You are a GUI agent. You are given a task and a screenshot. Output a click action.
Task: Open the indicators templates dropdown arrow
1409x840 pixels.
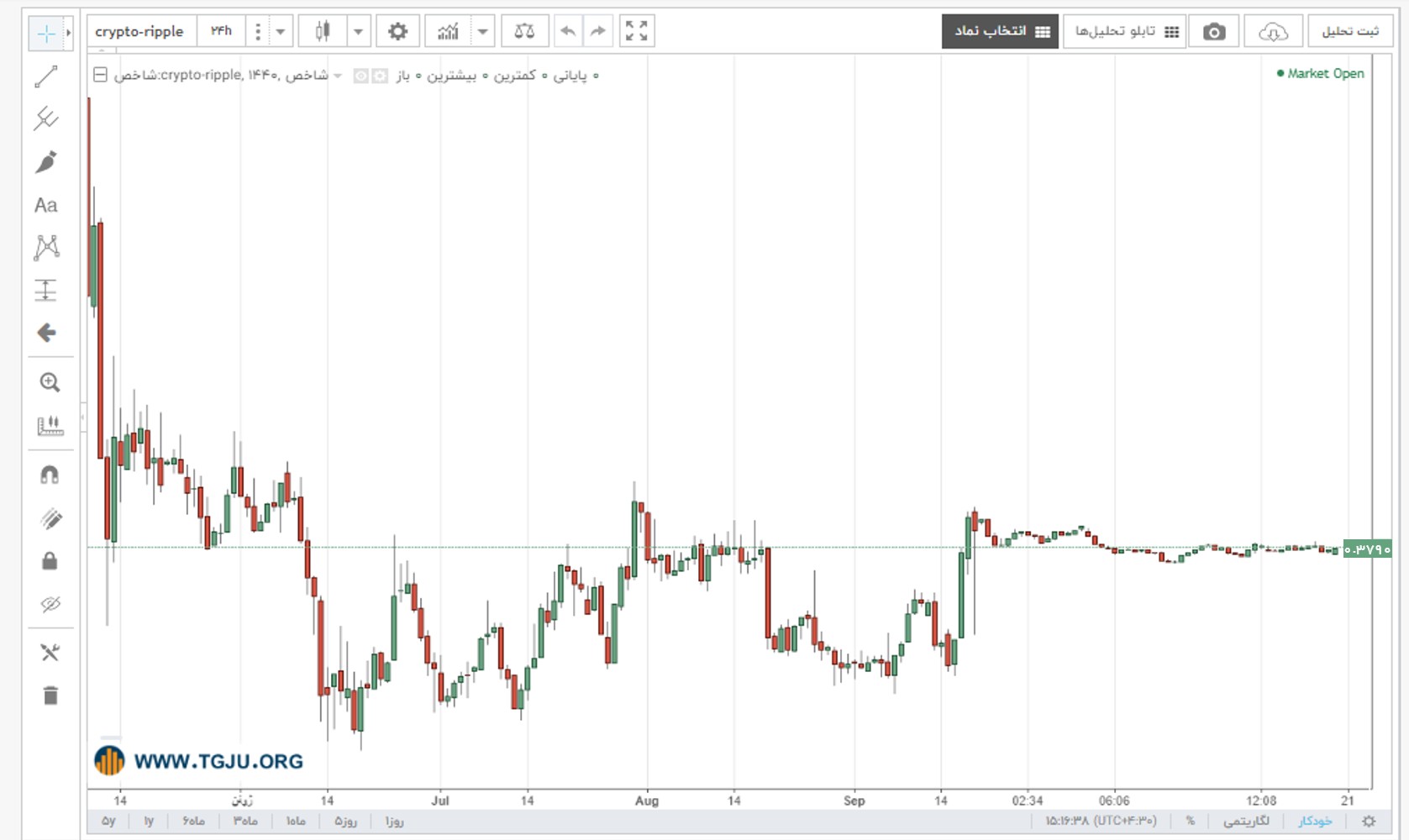pos(482,32)
